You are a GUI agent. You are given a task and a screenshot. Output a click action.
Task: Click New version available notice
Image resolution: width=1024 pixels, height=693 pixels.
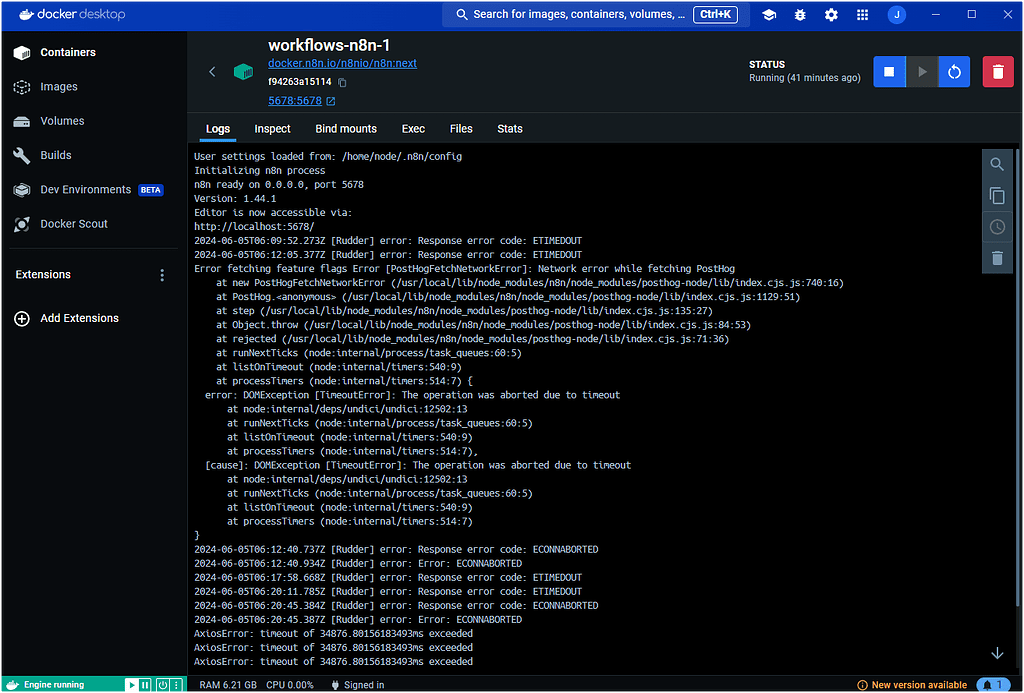coord(912,685)
